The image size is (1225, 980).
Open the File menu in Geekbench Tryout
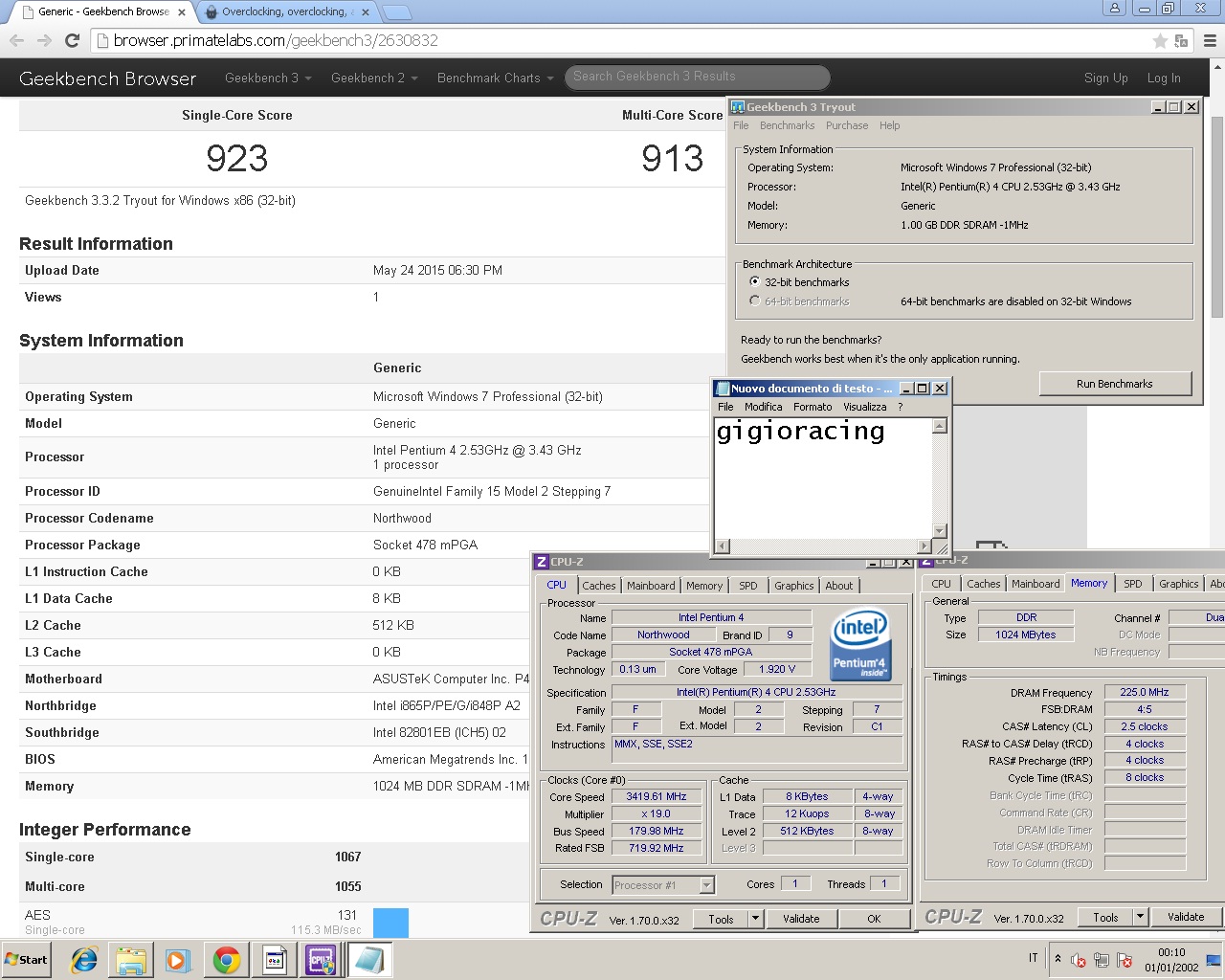coord(741,125)
